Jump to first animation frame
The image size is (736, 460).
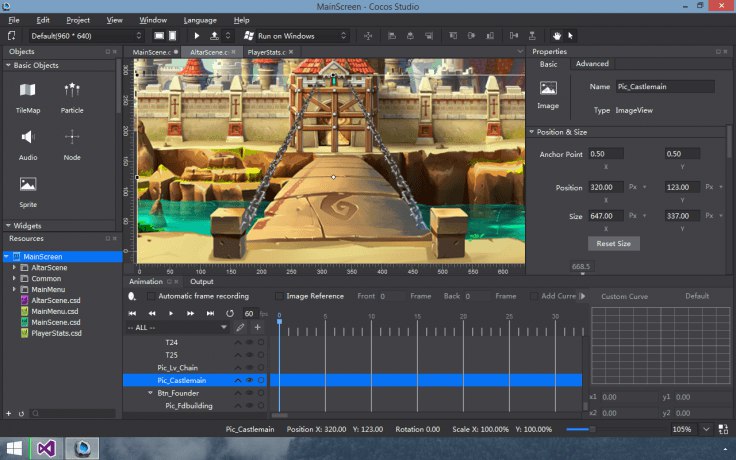coord(132,313)
